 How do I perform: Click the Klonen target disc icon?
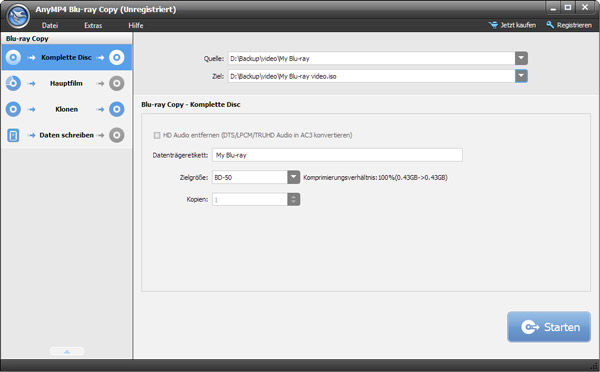(117, 109)
